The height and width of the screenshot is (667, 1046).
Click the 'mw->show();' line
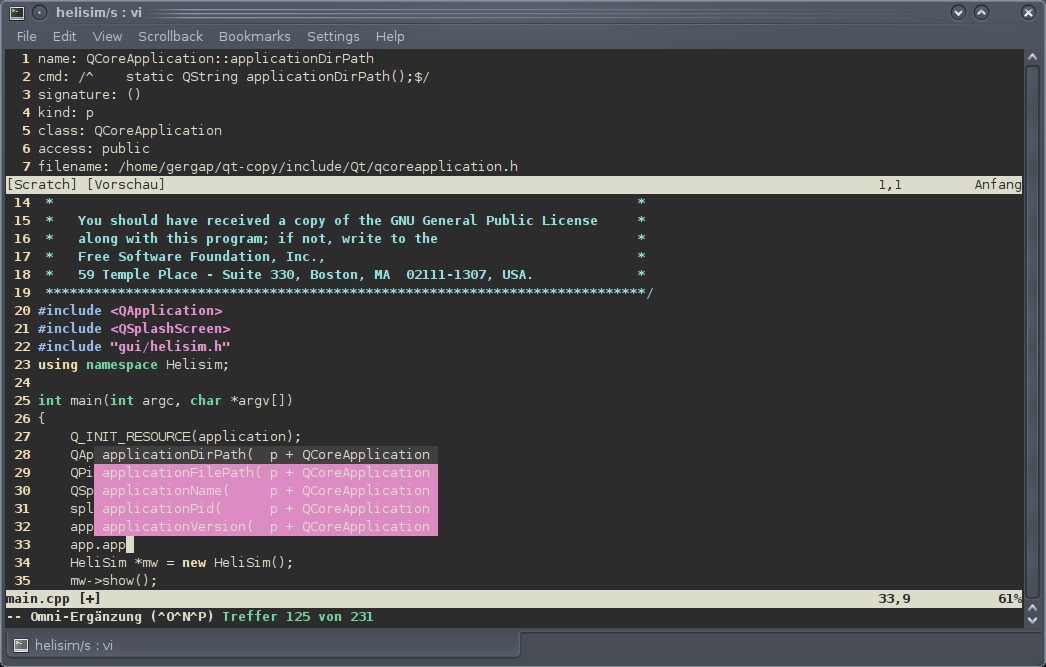[x=113, y=581]
